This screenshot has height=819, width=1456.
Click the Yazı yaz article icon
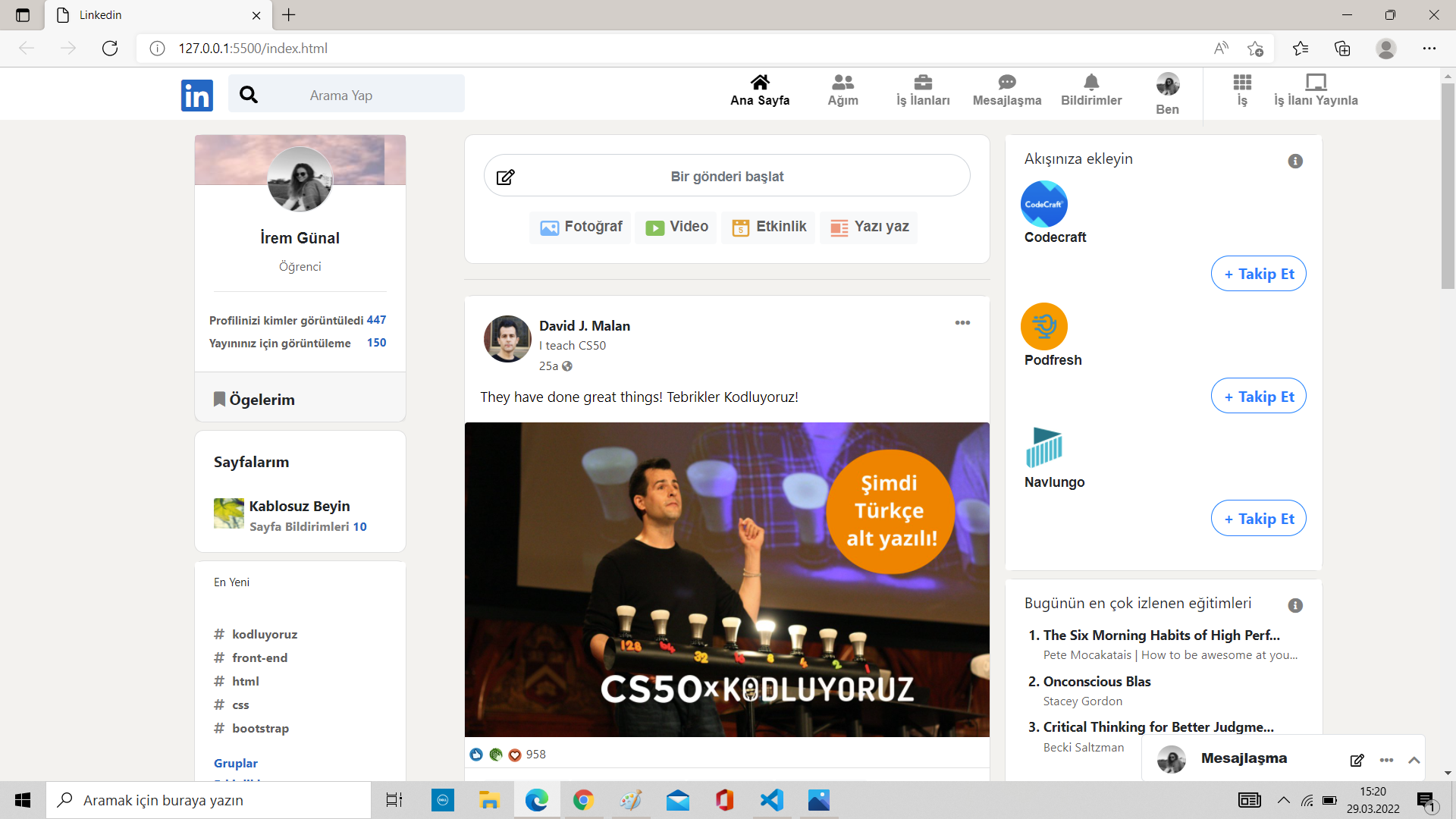click(x=838, y=227)
